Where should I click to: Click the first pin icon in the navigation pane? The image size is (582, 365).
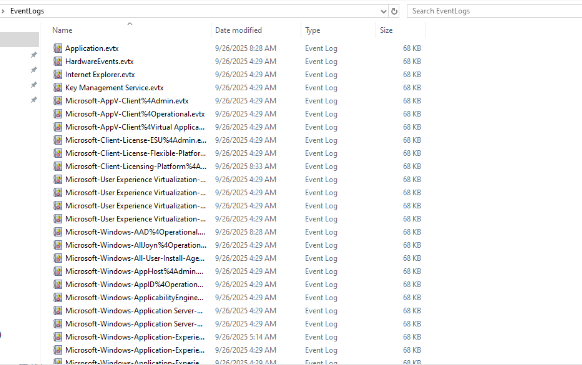[33, 55]
